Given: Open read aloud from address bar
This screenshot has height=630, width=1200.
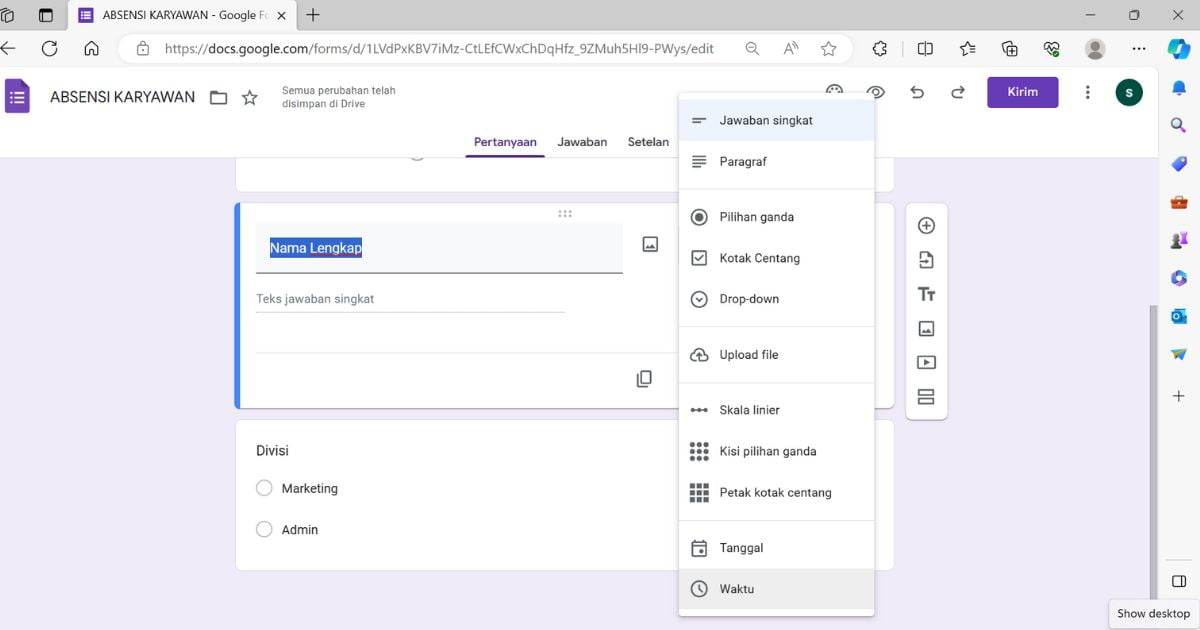Looking at the screenshot, I should (791, 48).
